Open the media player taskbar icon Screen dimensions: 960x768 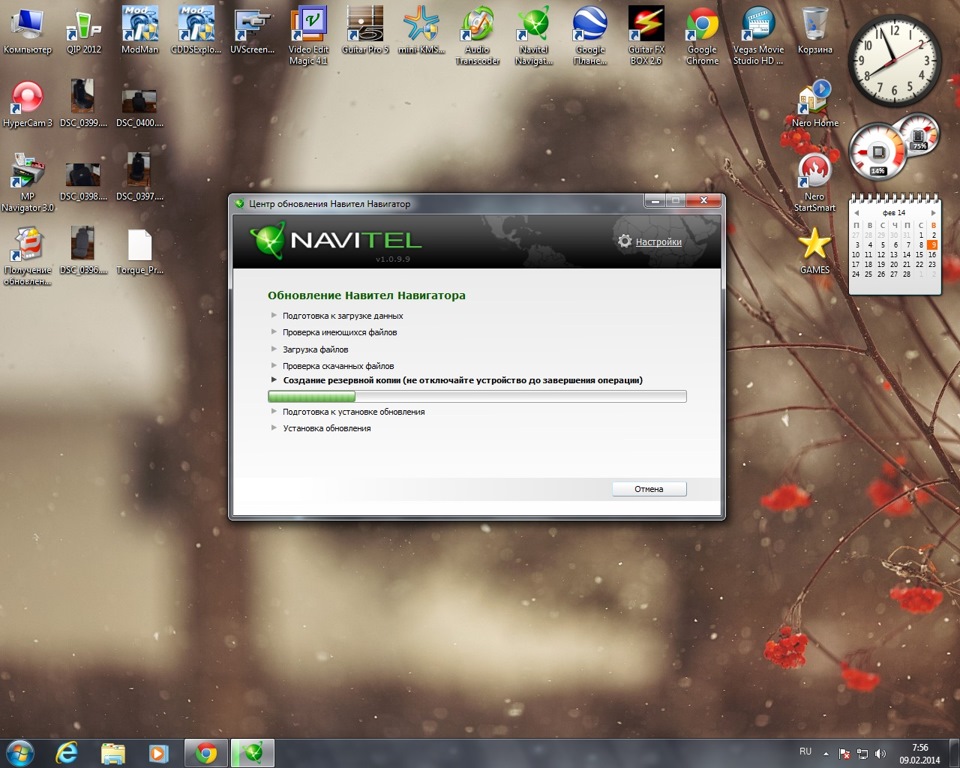point(159,753)
